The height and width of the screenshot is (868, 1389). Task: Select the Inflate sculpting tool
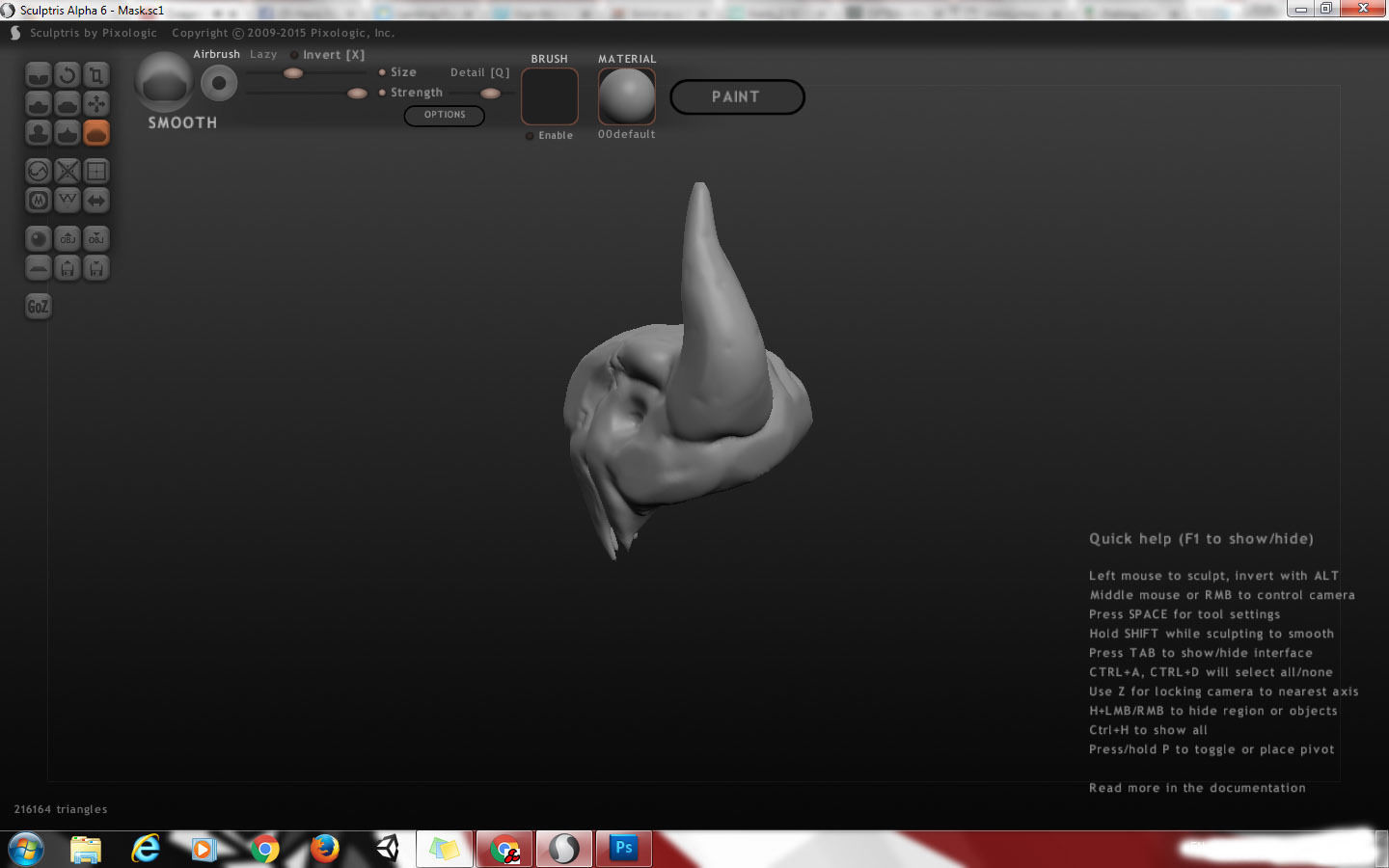pos(39,132)
